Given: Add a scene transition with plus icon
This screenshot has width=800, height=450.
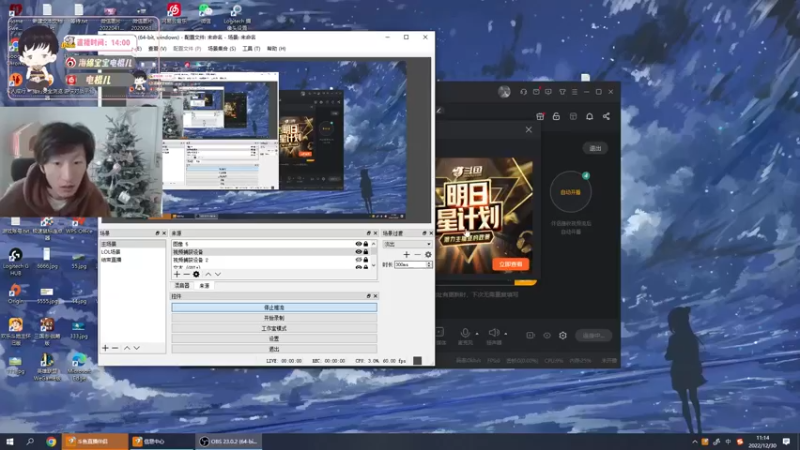Looking at the screenshot, I should (x=407, y=254).
